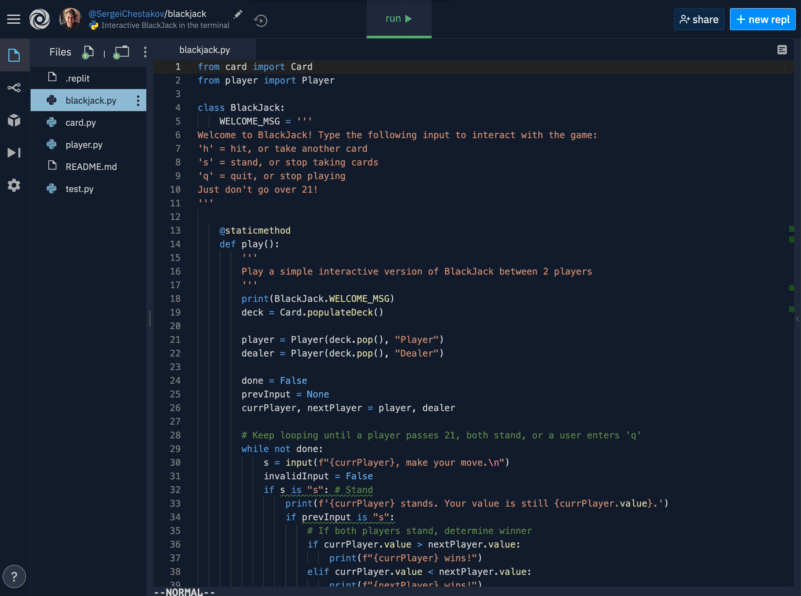Image resolution: width=801 pixels, height=596 pixels.
Task: Open the version control sidebar panel
Action: tap(14, 88)
